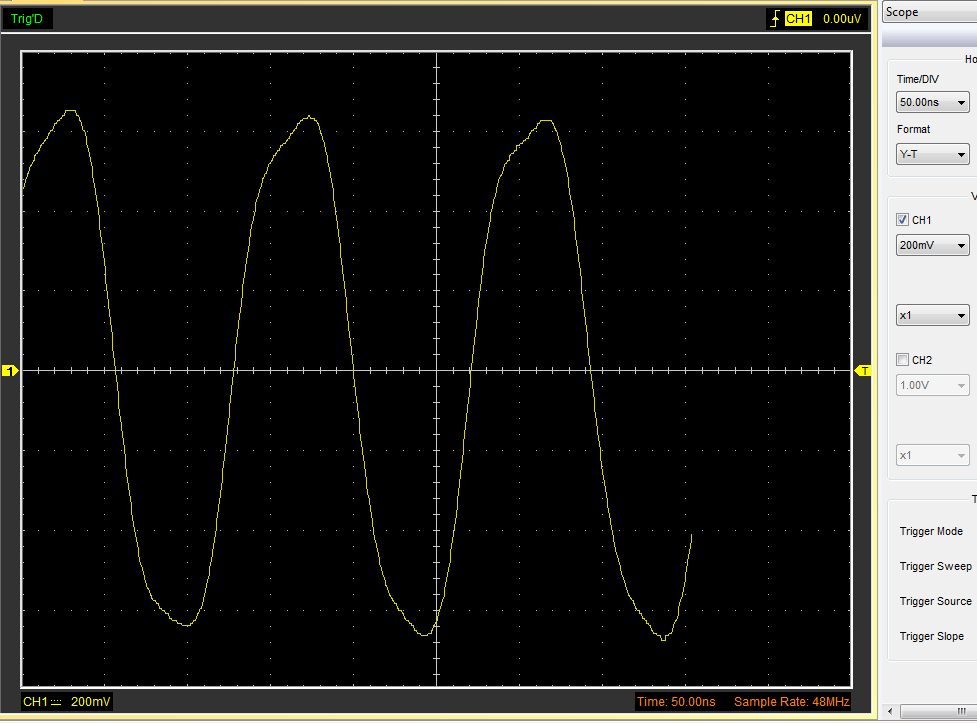Open the CH1 x1 probe dropdown
Image resolution: width=977 pixels, height=723 pixels.
tap(932, 315)
